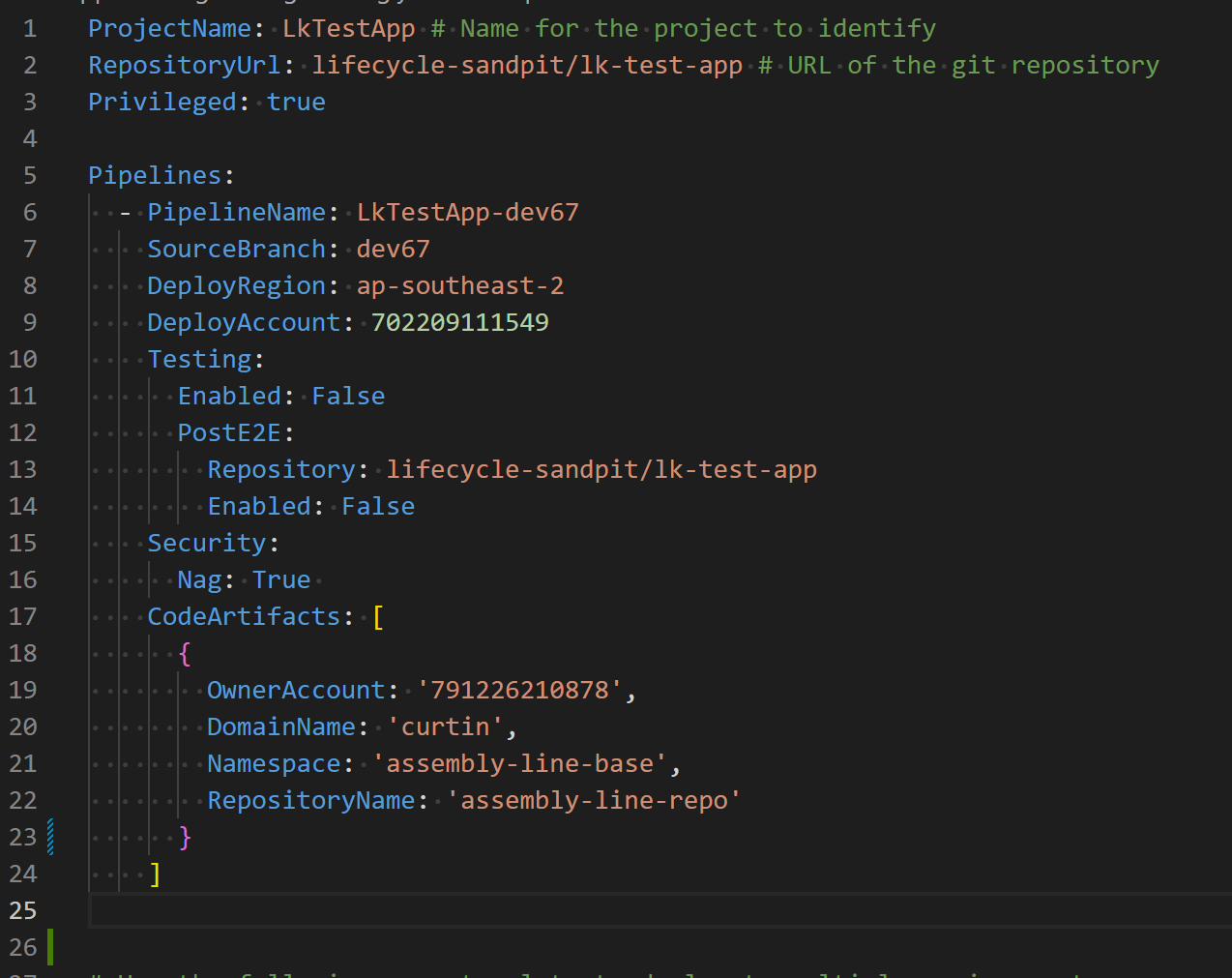Screen dimensions: 1232x978
Task: Click the ap-southeast-2 region value
Action: point(459,285)
